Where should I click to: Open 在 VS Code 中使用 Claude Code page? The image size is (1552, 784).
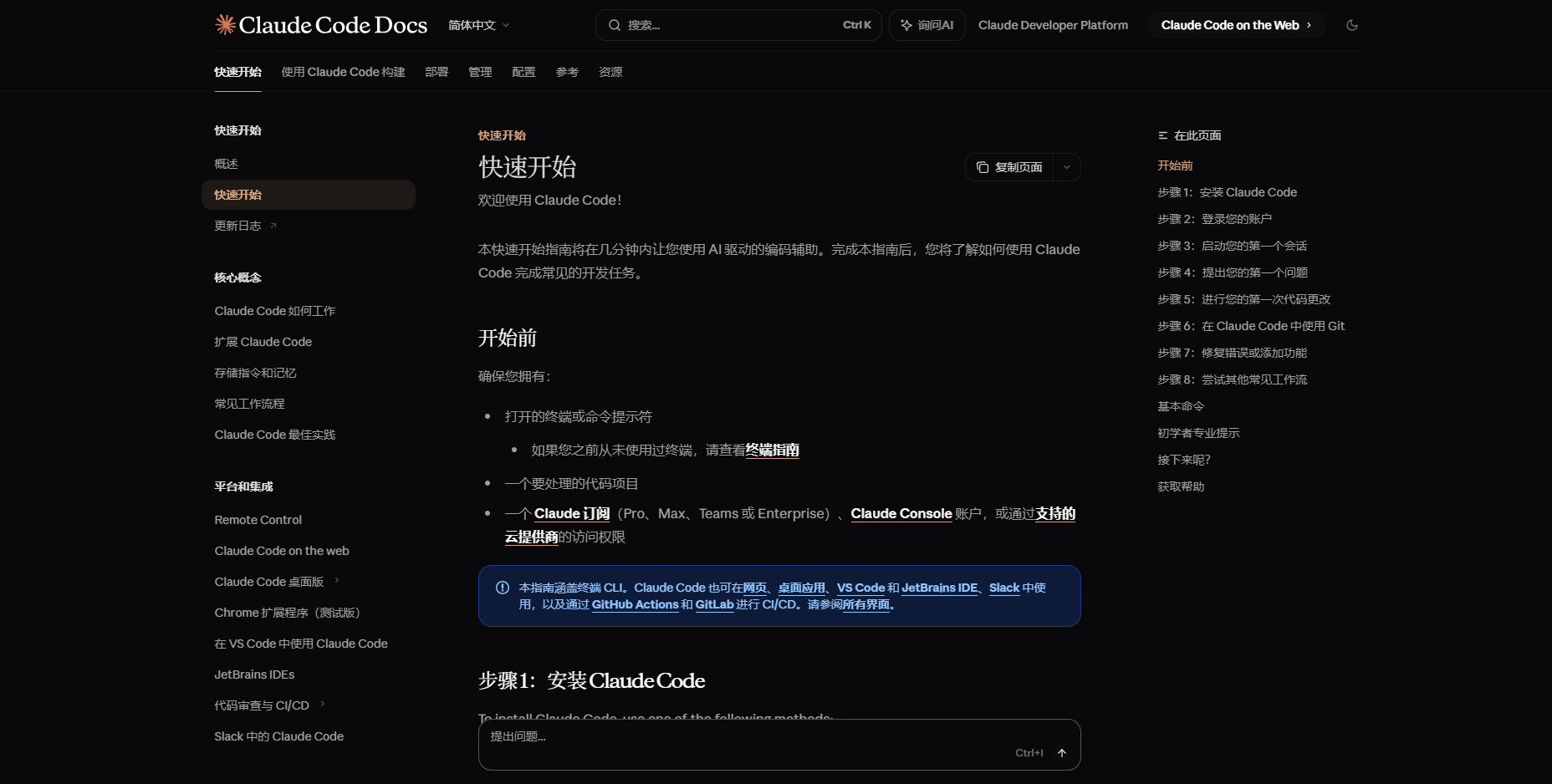pyautogui.click(x=309, y=644)
